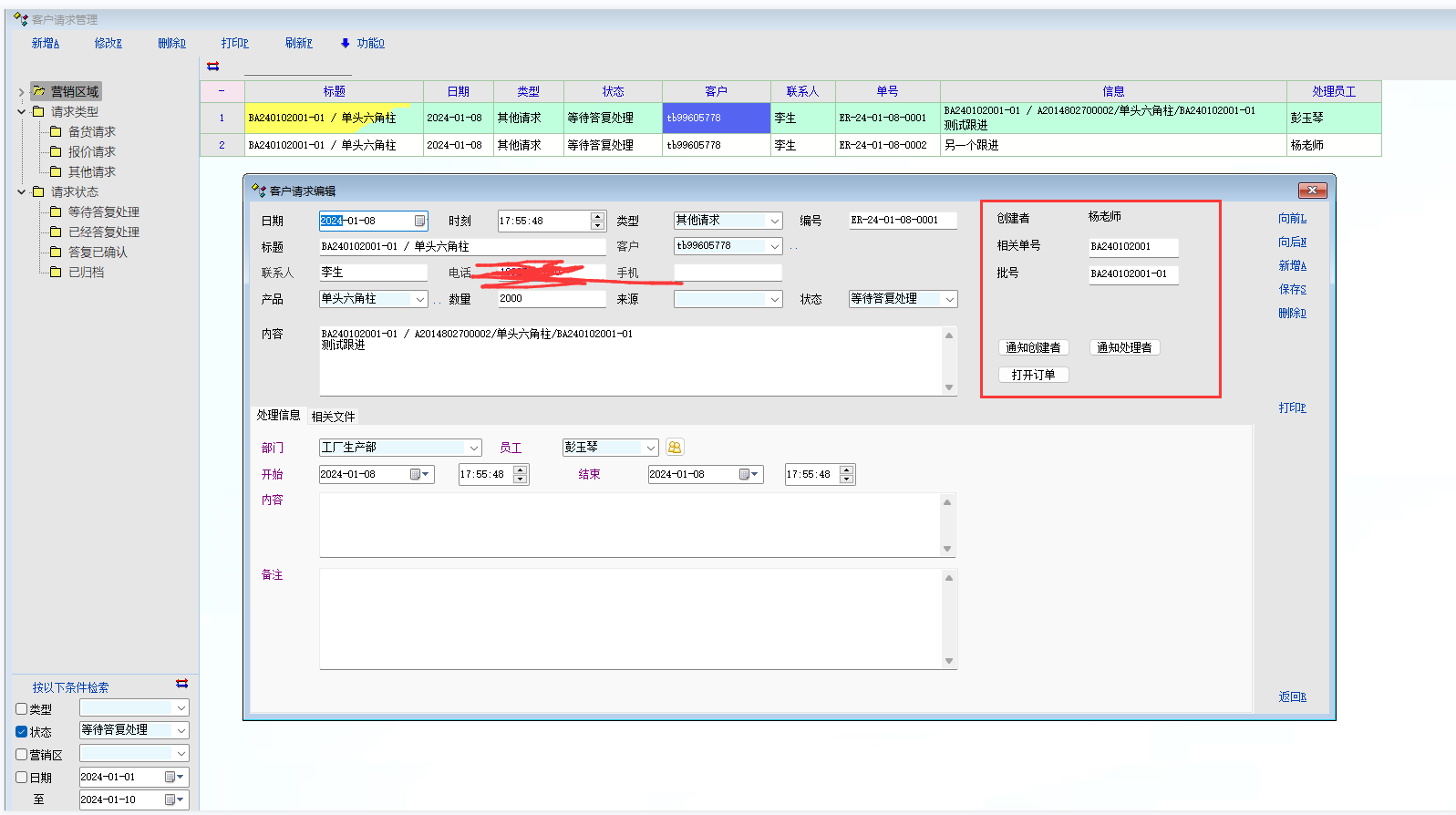This screenshot has width=1456, height=815.
Task: Uncheck the 状态 search filter checkbox
Action: (x=22, y=731)
